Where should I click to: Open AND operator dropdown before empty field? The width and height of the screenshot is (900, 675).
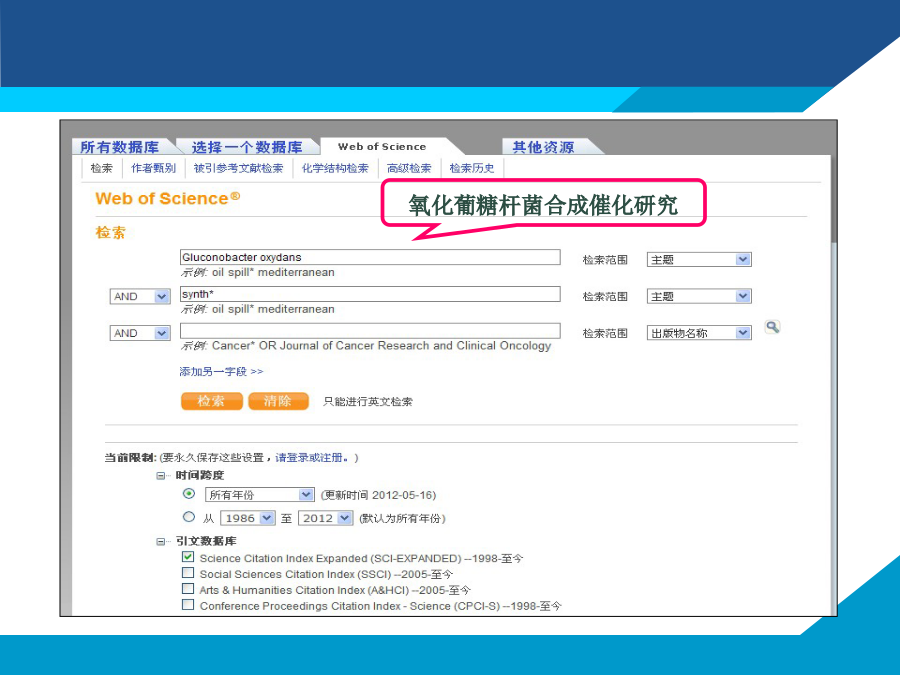[x=140, y=333]
